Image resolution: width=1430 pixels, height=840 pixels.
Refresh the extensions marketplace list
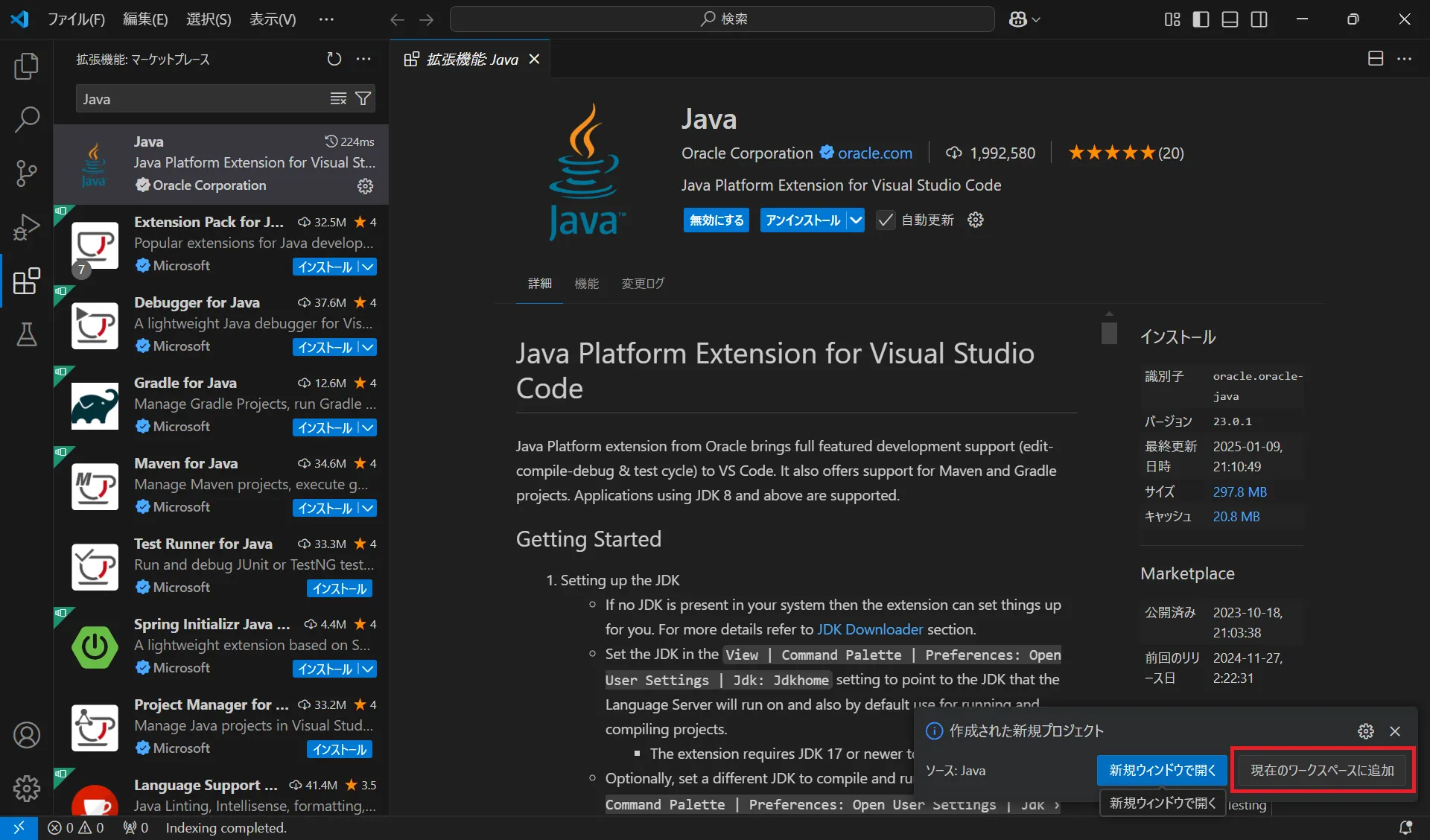pyautogui.click(x=334, y=59)
